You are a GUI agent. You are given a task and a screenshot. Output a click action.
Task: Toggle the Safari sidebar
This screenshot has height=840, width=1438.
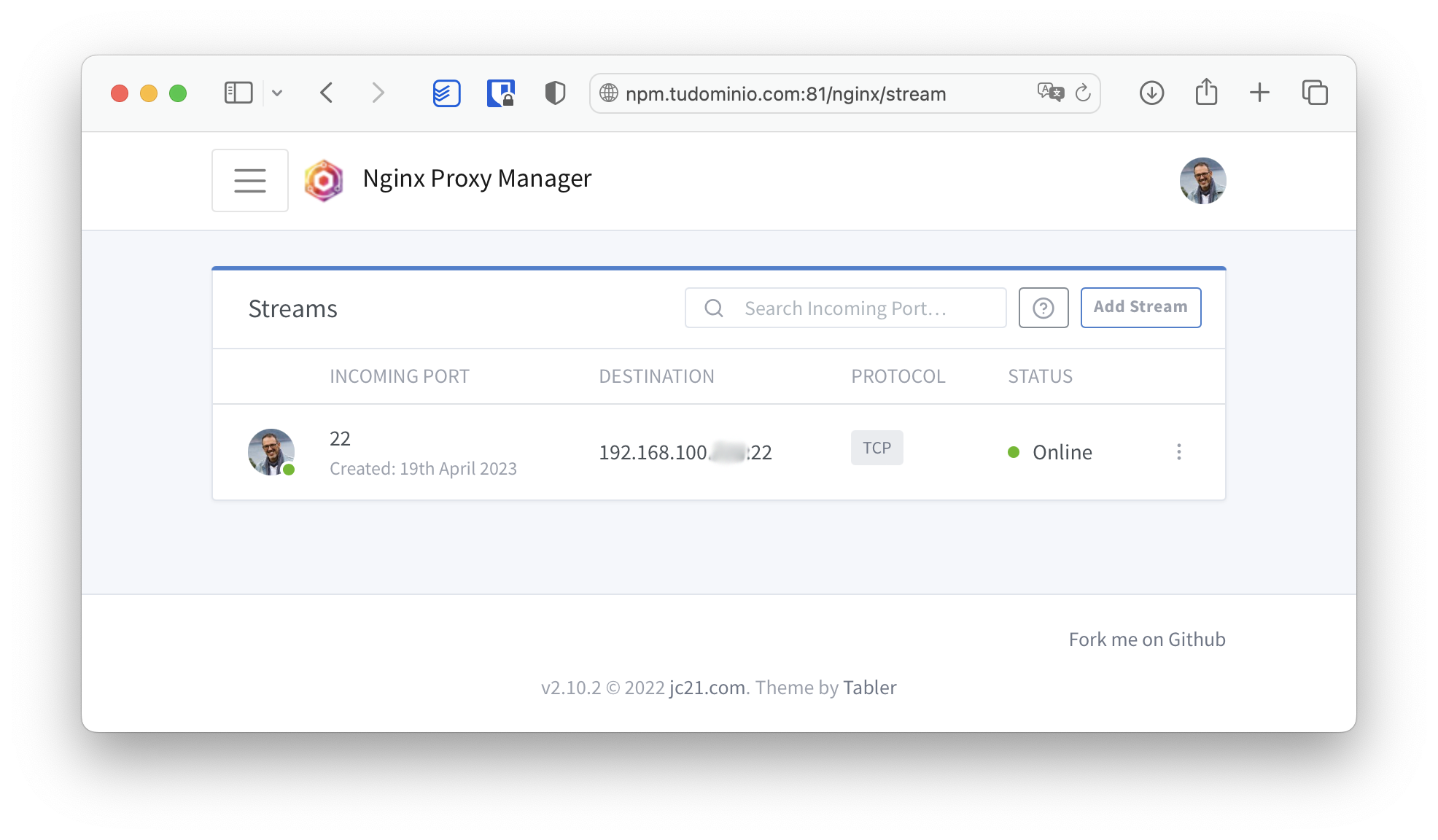tap(238, 93)
